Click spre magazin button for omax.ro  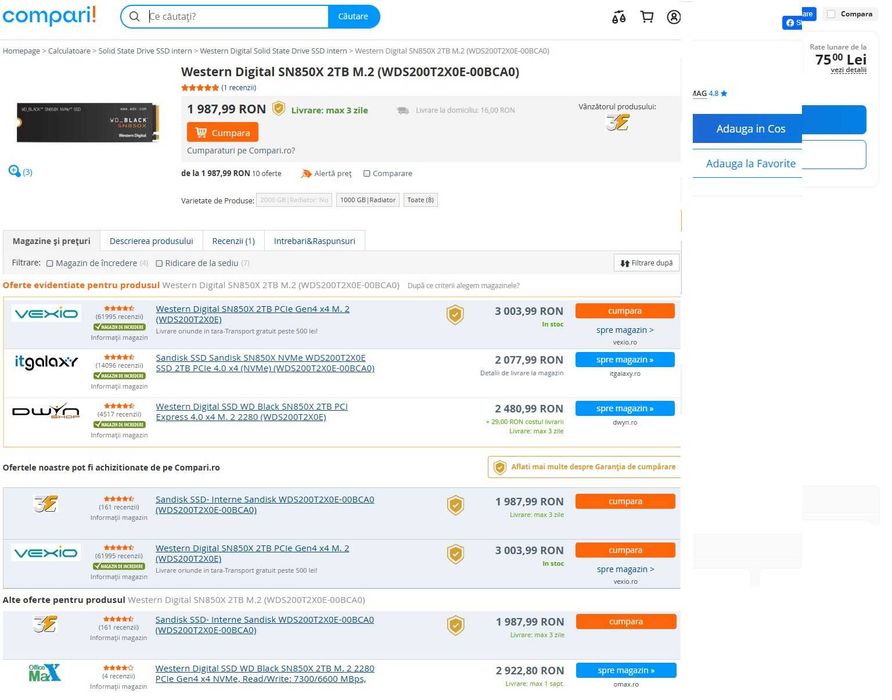point(626,670)
